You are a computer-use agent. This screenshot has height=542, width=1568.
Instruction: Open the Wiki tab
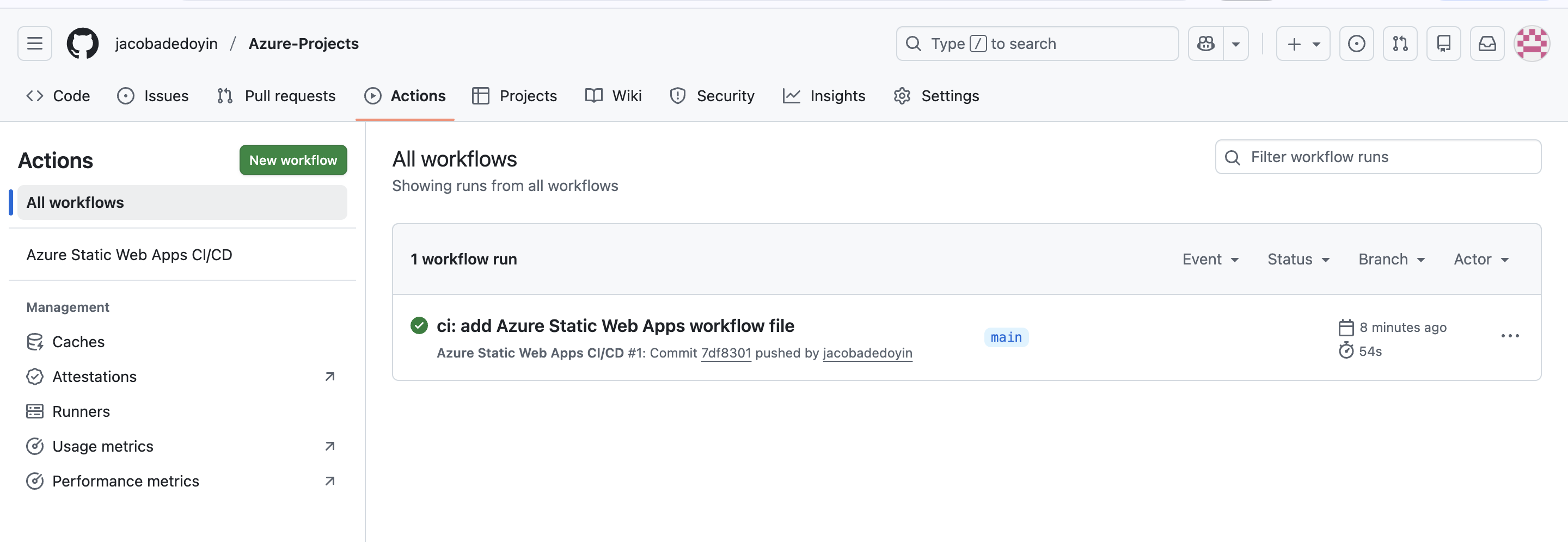point(613,96)
